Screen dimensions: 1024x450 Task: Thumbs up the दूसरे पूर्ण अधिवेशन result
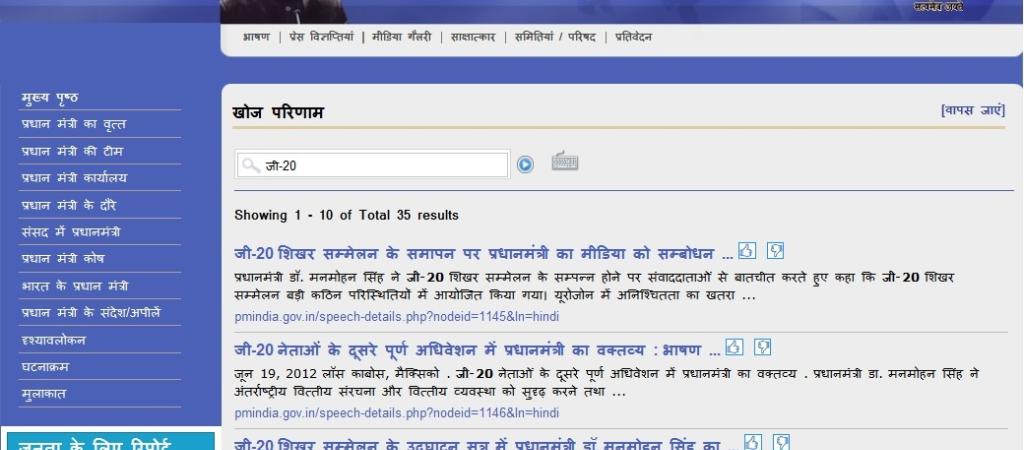point(734,347)
